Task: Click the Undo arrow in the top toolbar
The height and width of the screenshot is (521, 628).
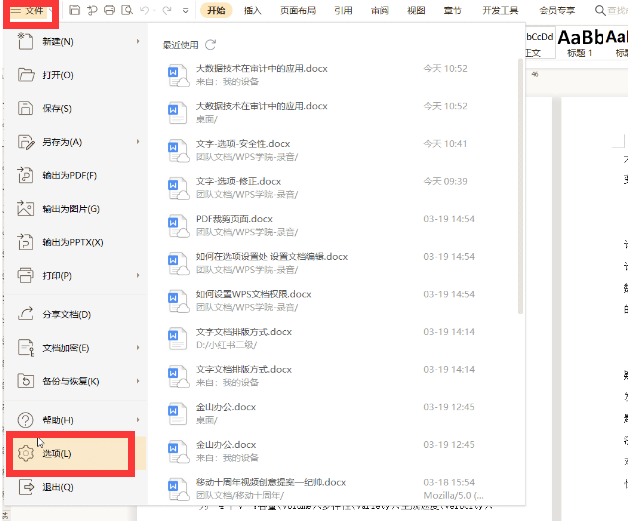Action: pyautogui.click(x=147, y=10)
